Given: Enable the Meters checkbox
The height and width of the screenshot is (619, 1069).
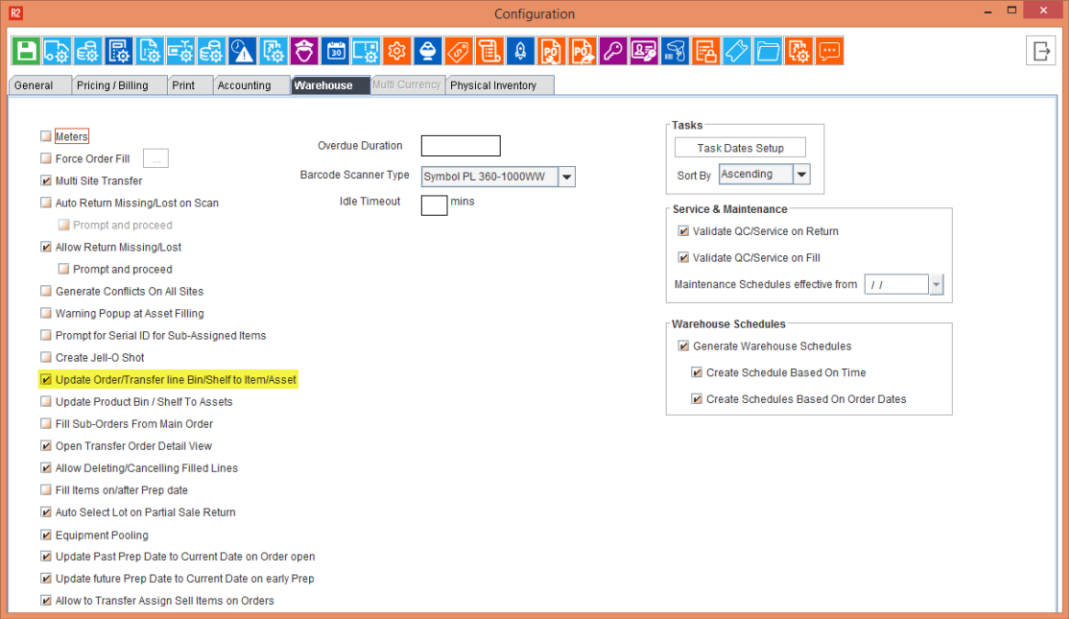Looking at the screenshot, I should [46, 136].
